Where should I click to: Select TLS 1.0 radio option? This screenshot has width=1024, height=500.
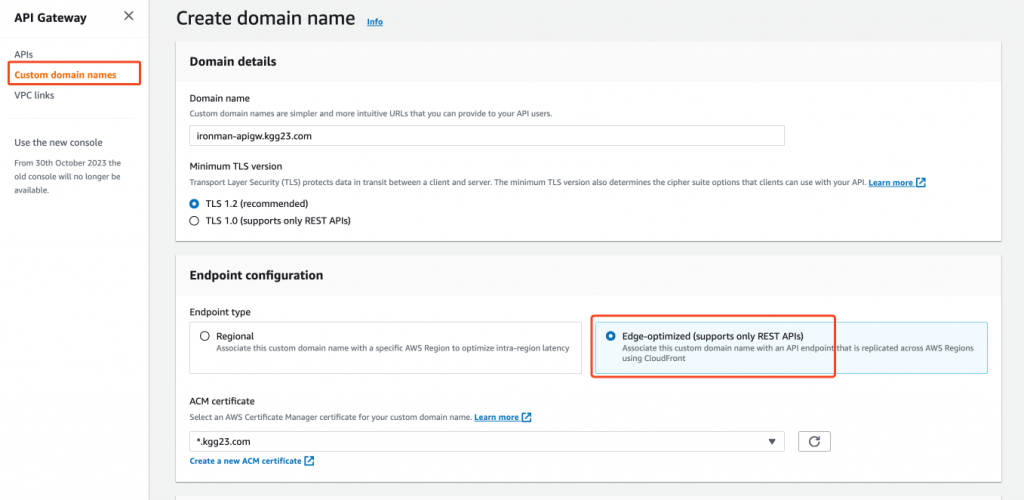(194, 221)
